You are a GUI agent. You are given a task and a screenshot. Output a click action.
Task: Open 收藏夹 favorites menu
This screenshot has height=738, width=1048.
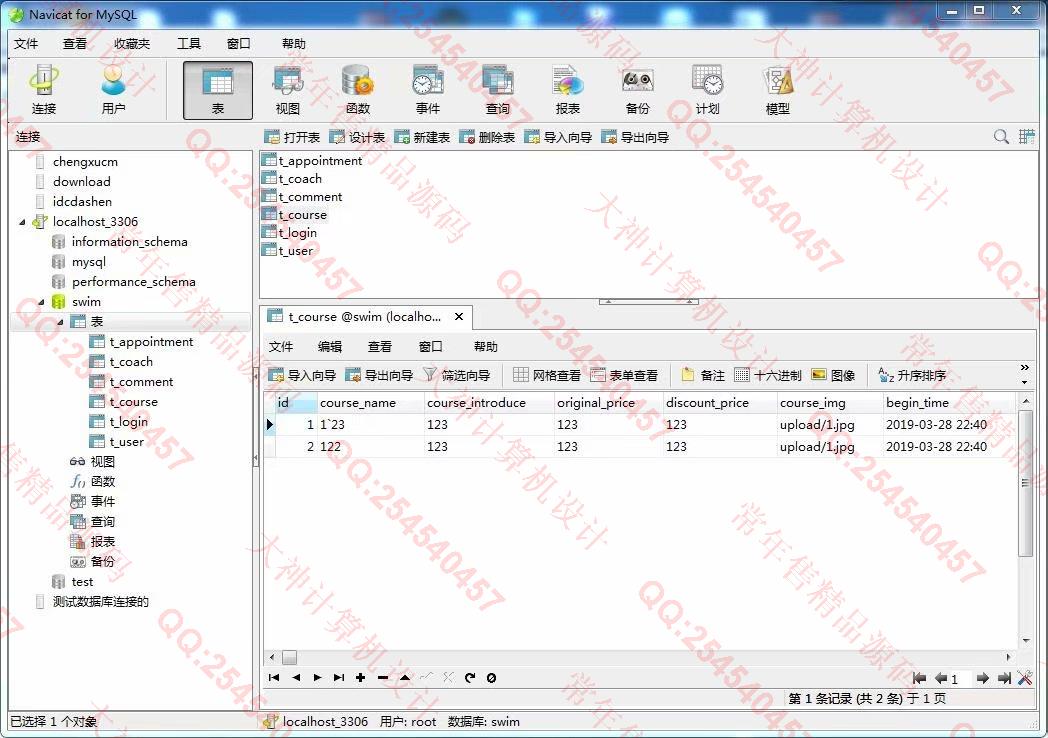click(x=132, y=43)
